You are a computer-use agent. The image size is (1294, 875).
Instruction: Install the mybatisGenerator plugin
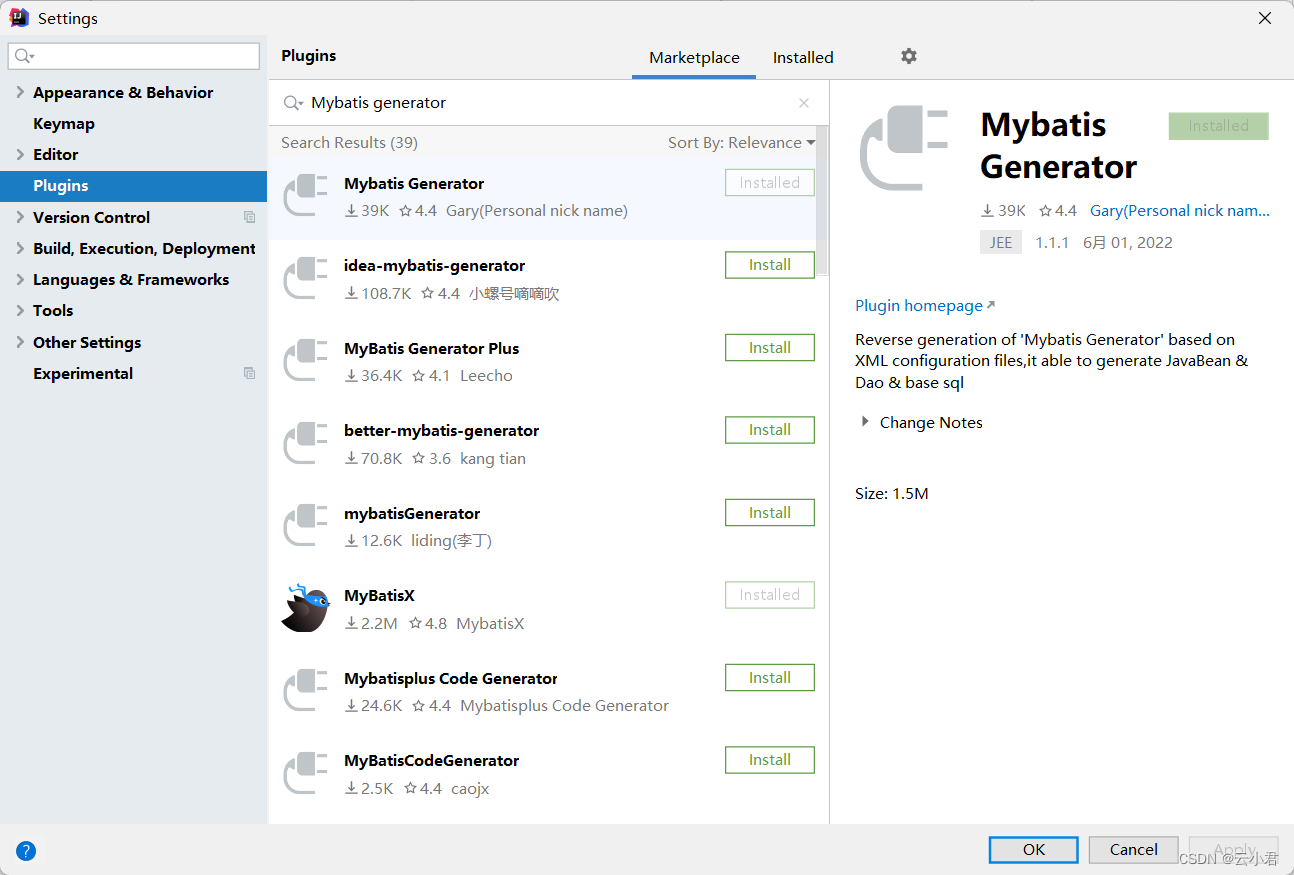(x=770, y=513)
